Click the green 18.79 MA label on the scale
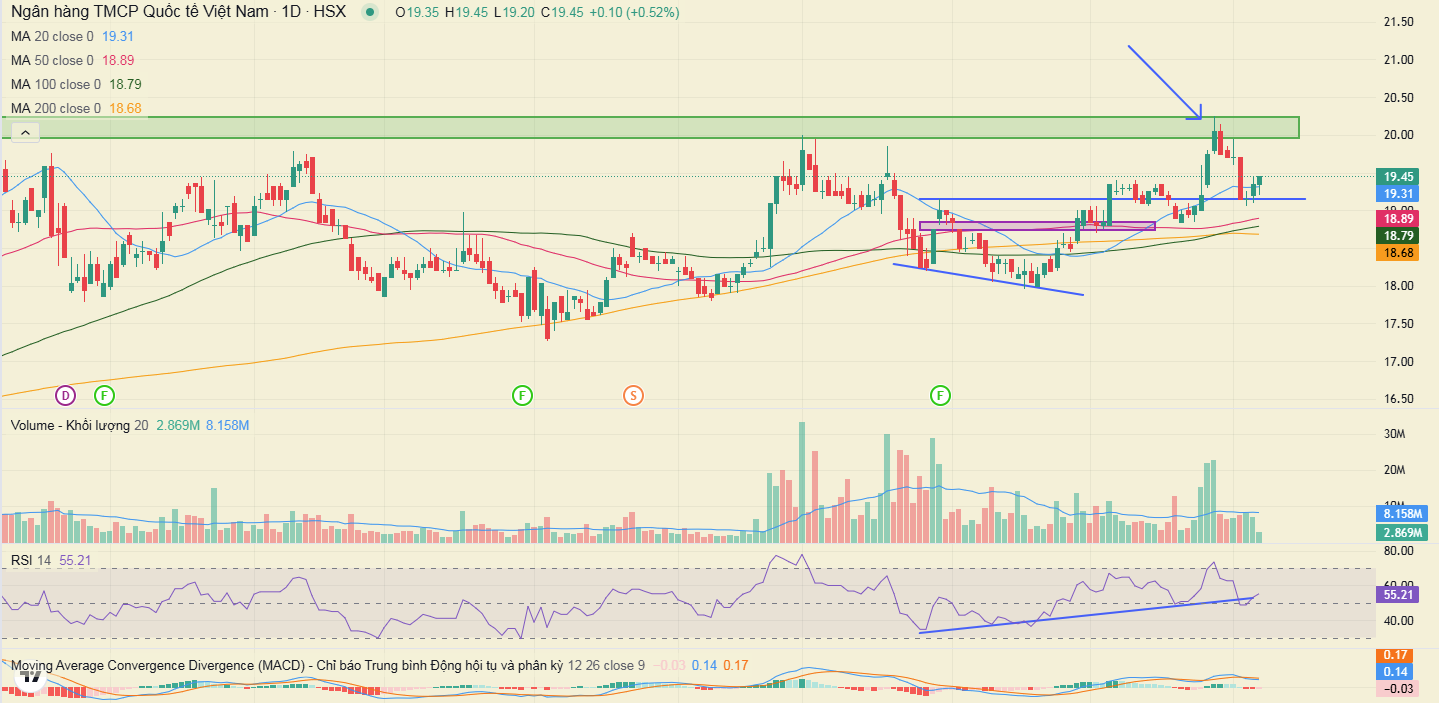 pyautogui.click(x=1397, y=236)
